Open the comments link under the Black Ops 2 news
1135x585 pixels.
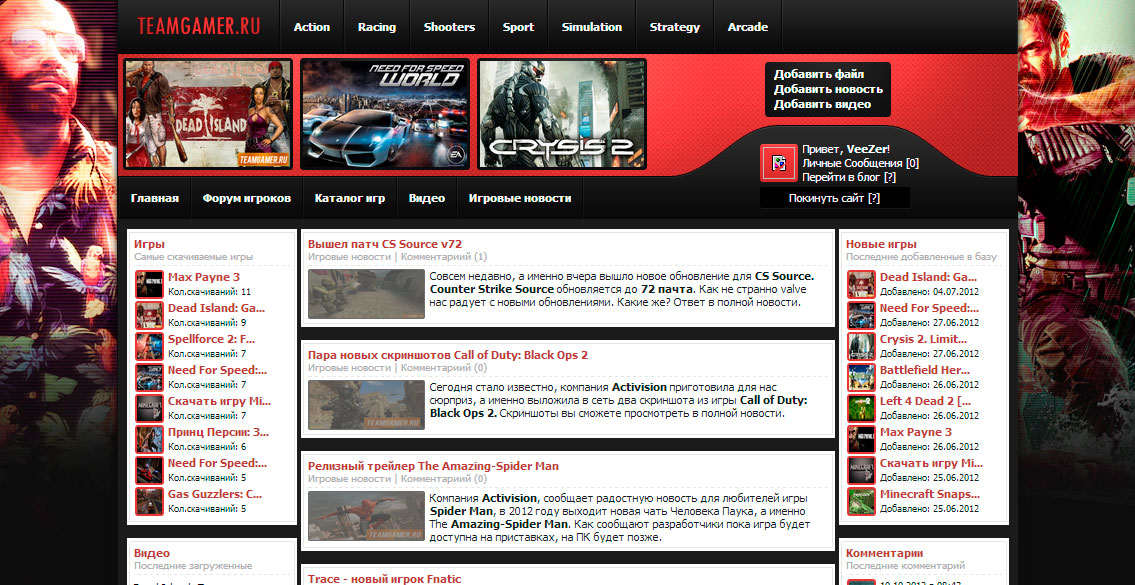click(444, 368)
